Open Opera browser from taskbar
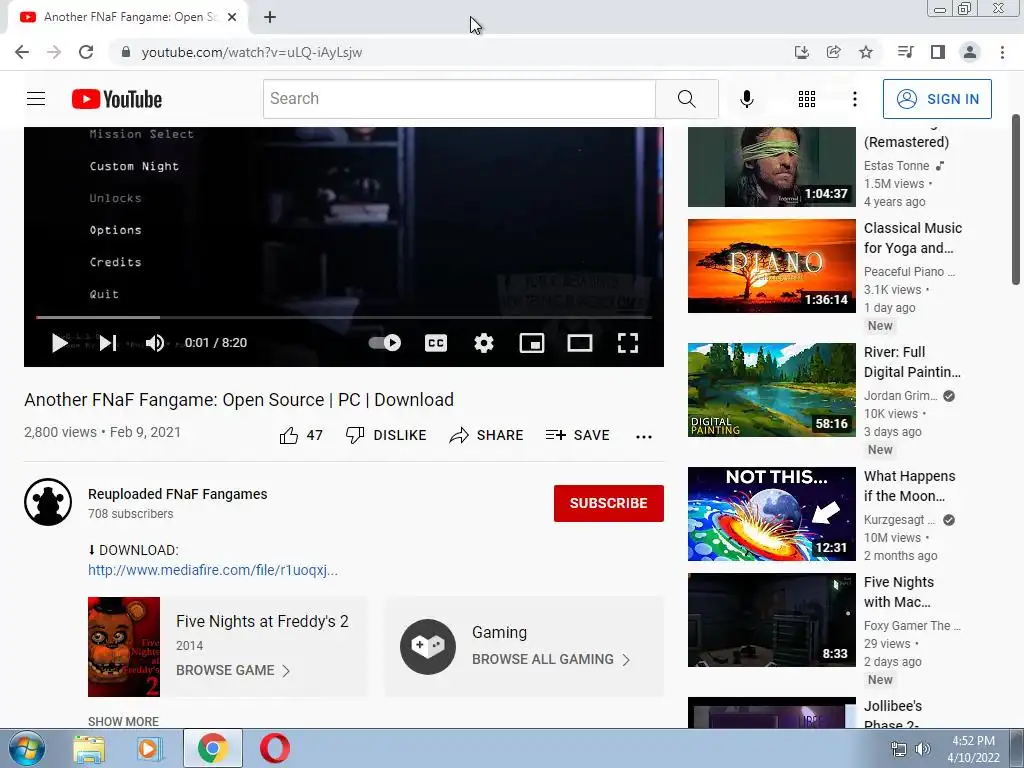The width and height of the screenshot is (1024, 768). click(275, 748)
